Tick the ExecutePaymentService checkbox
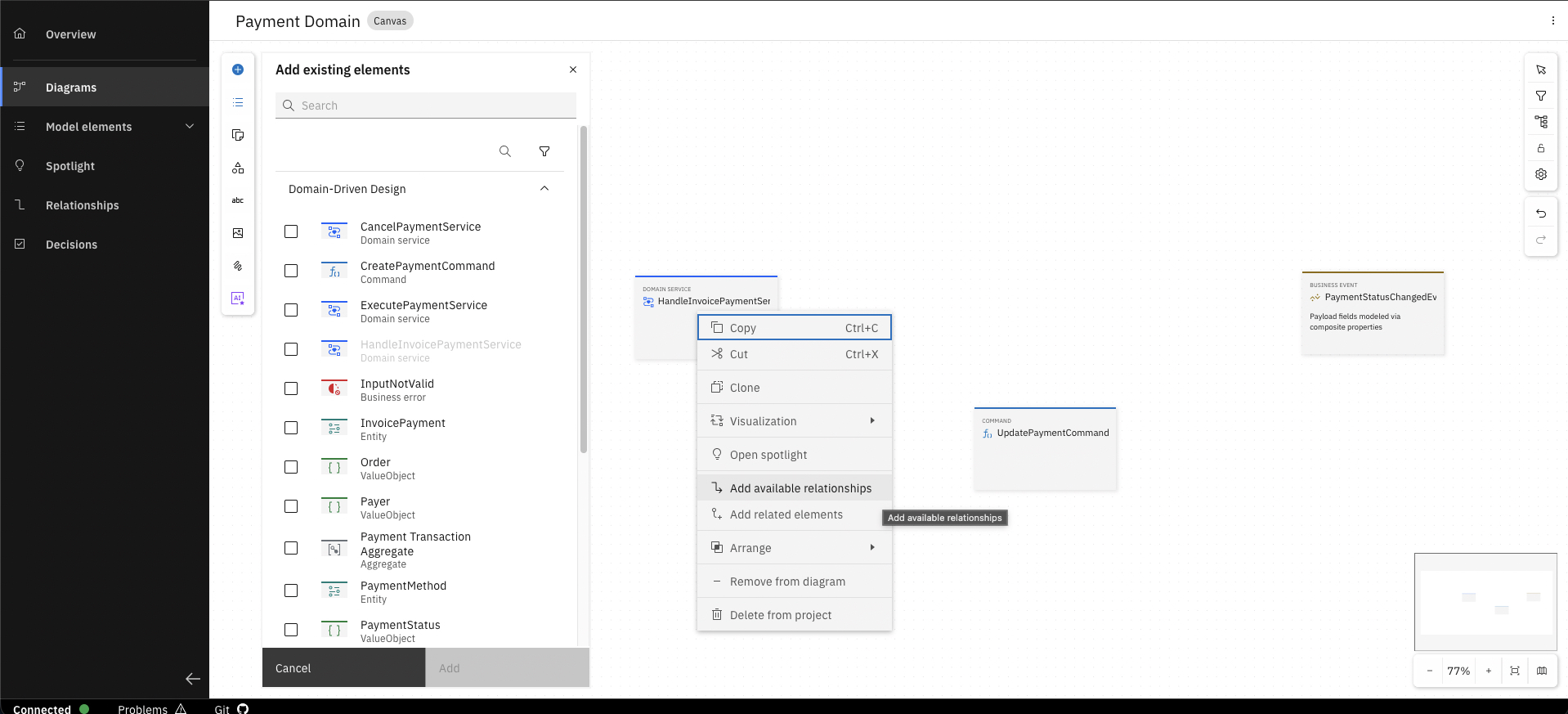 (x=291, y=310)
